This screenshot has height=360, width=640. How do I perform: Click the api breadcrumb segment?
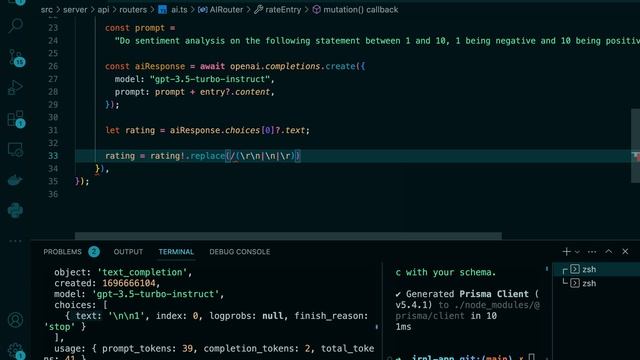103,10
